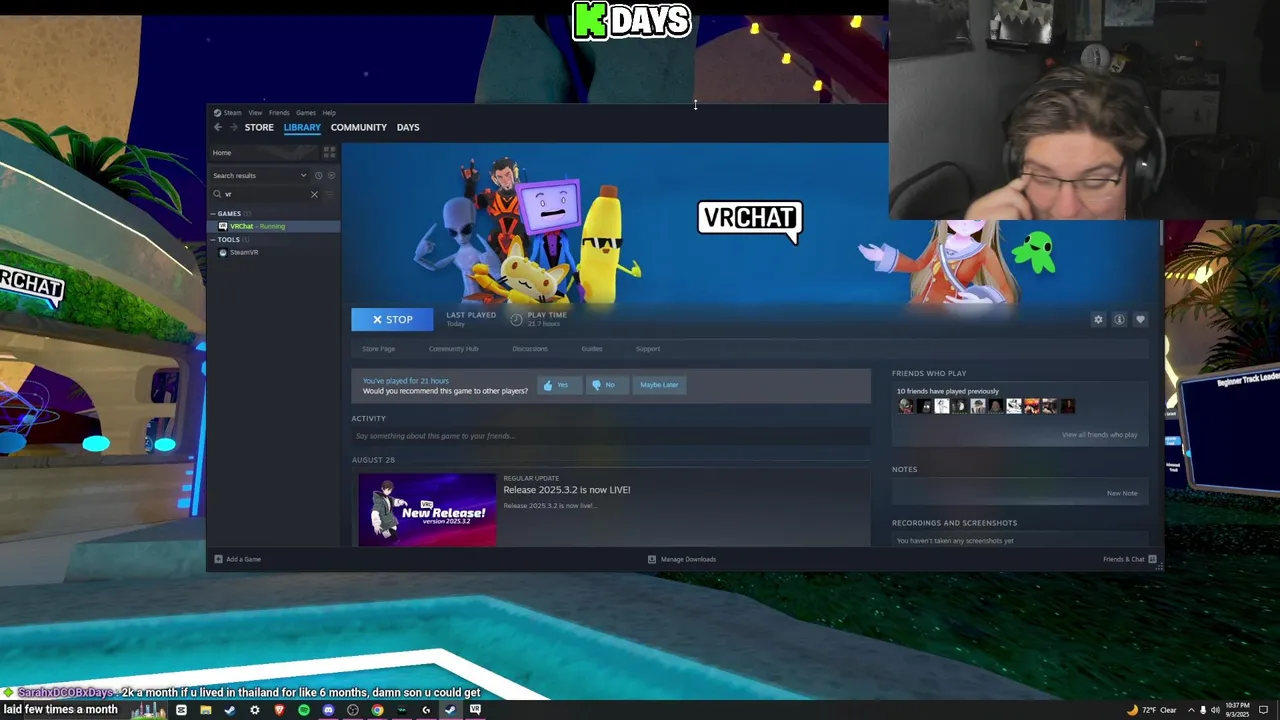Collapse the TOOLS category
This screenshot has width=1280, height=720.
tap(229, 240)
